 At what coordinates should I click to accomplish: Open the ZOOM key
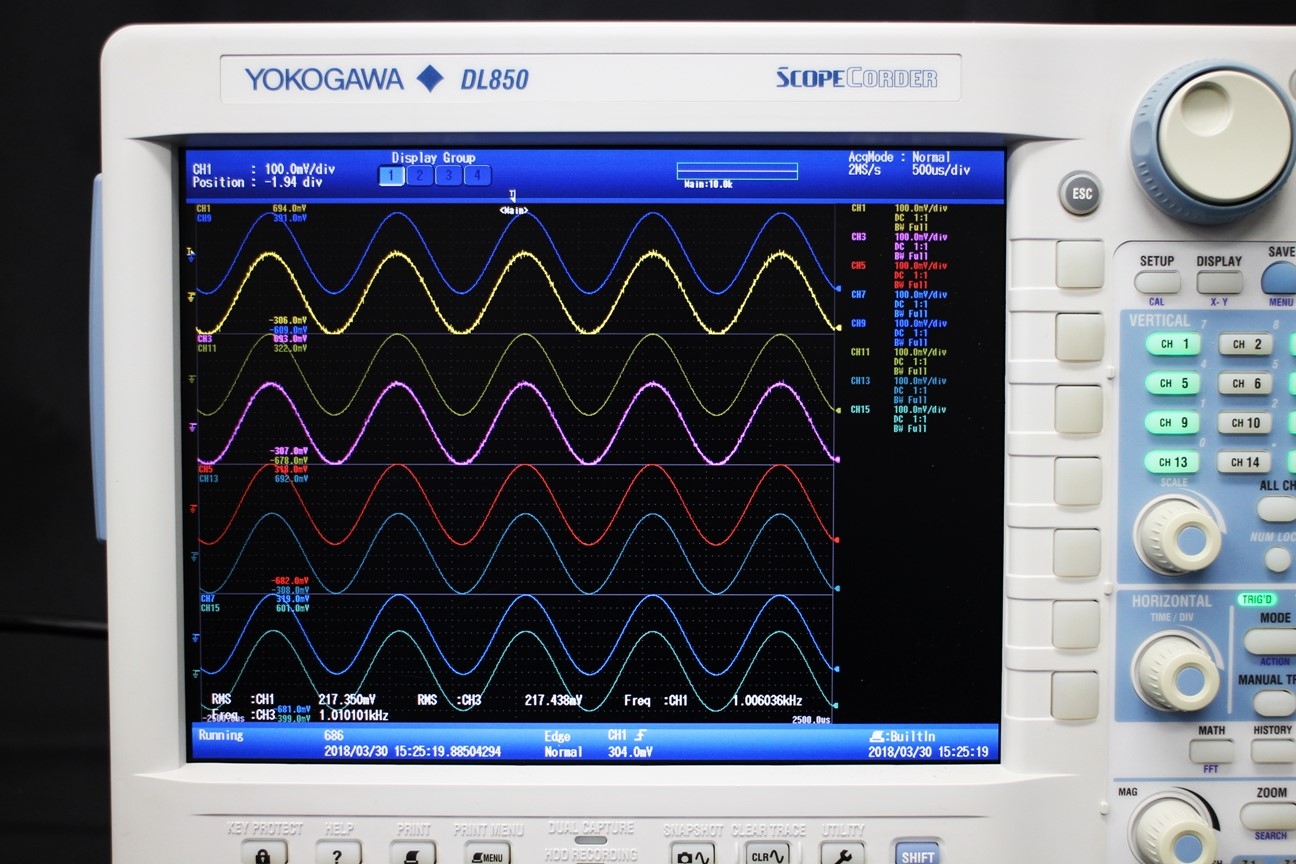(1268, 815)
